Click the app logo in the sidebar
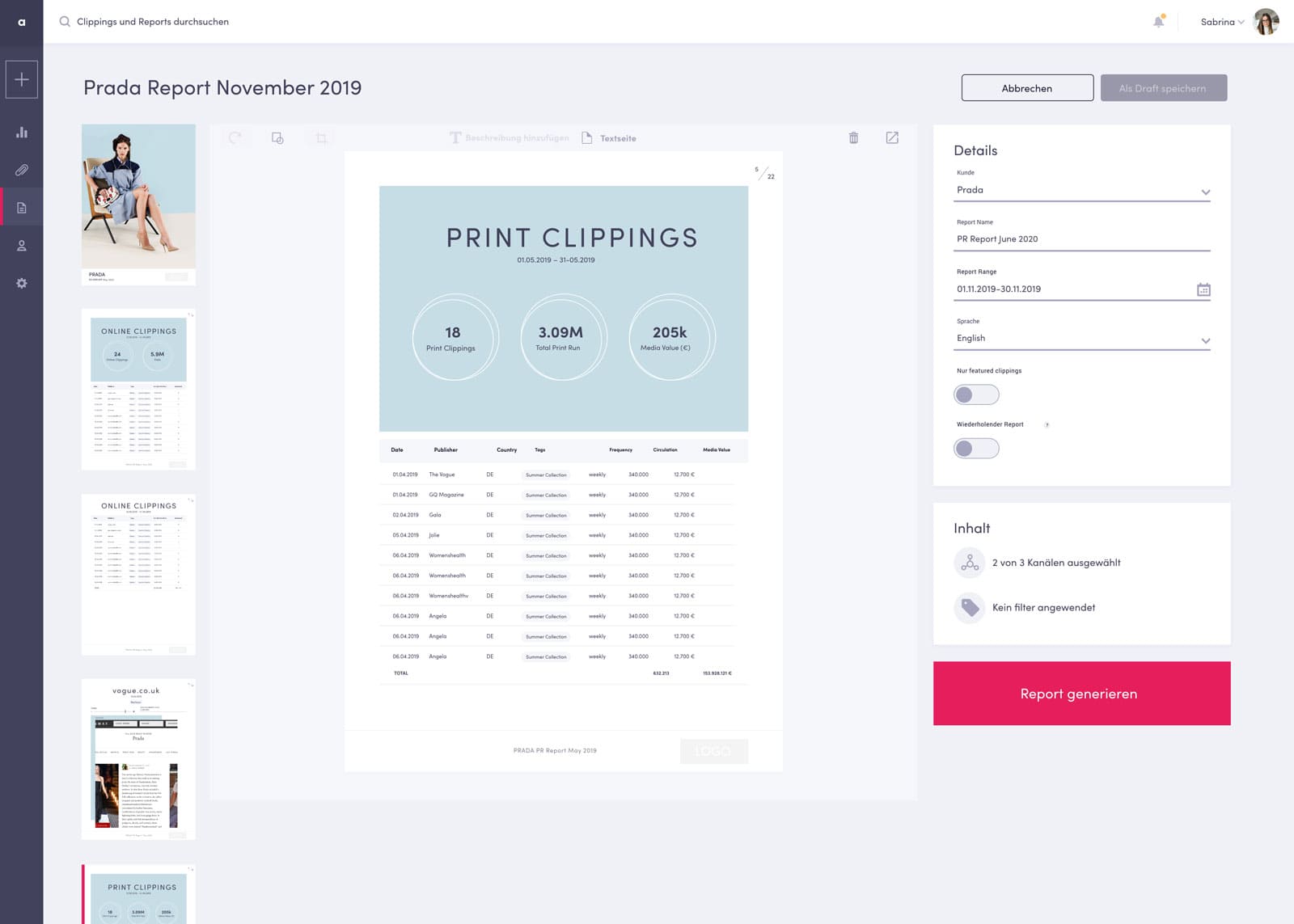 pyautogui.click(x=22, y=22)
